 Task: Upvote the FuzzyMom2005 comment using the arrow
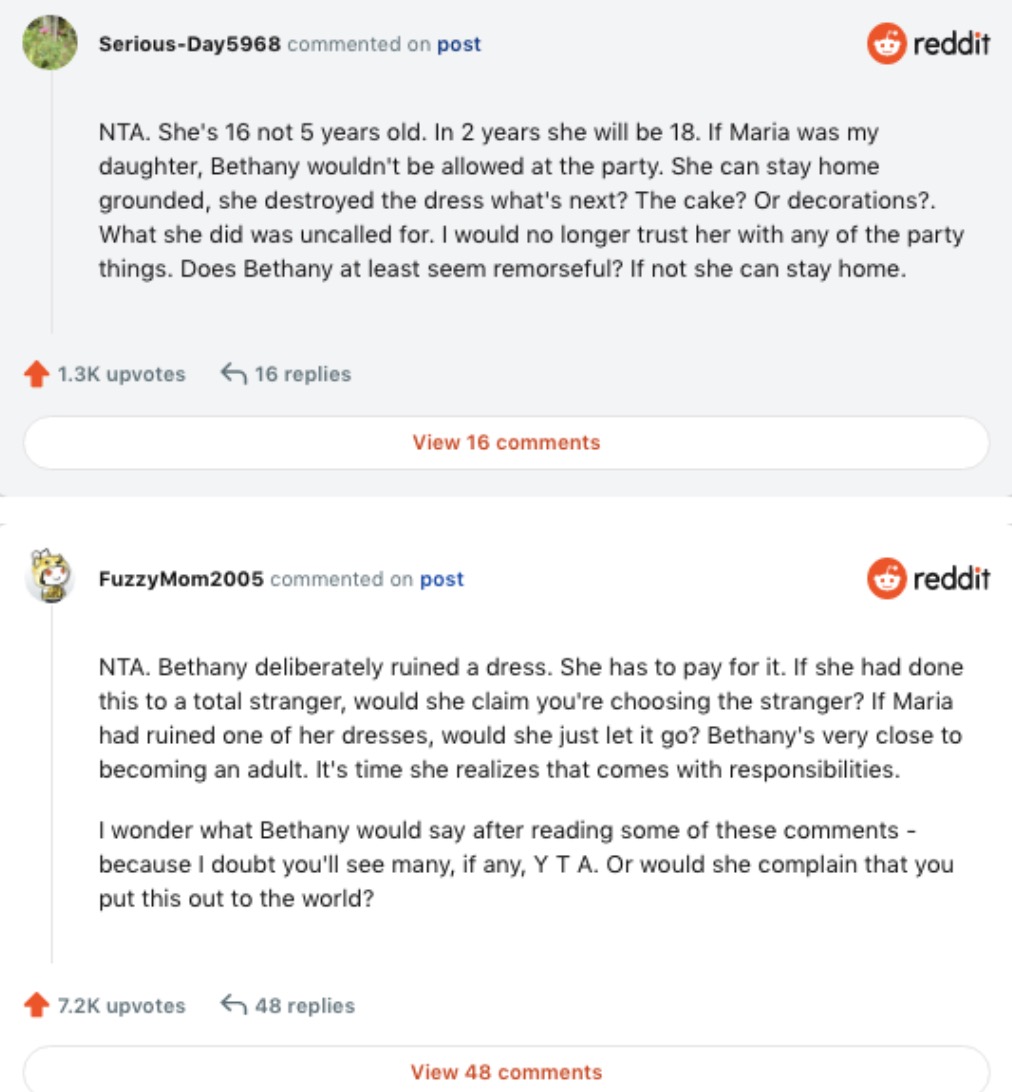click(36, 1006)
